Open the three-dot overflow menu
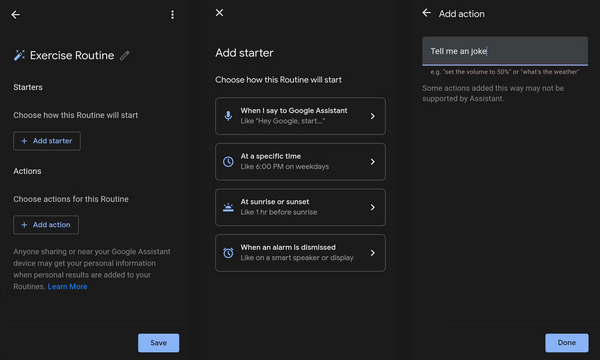 (x=173, y=15)
